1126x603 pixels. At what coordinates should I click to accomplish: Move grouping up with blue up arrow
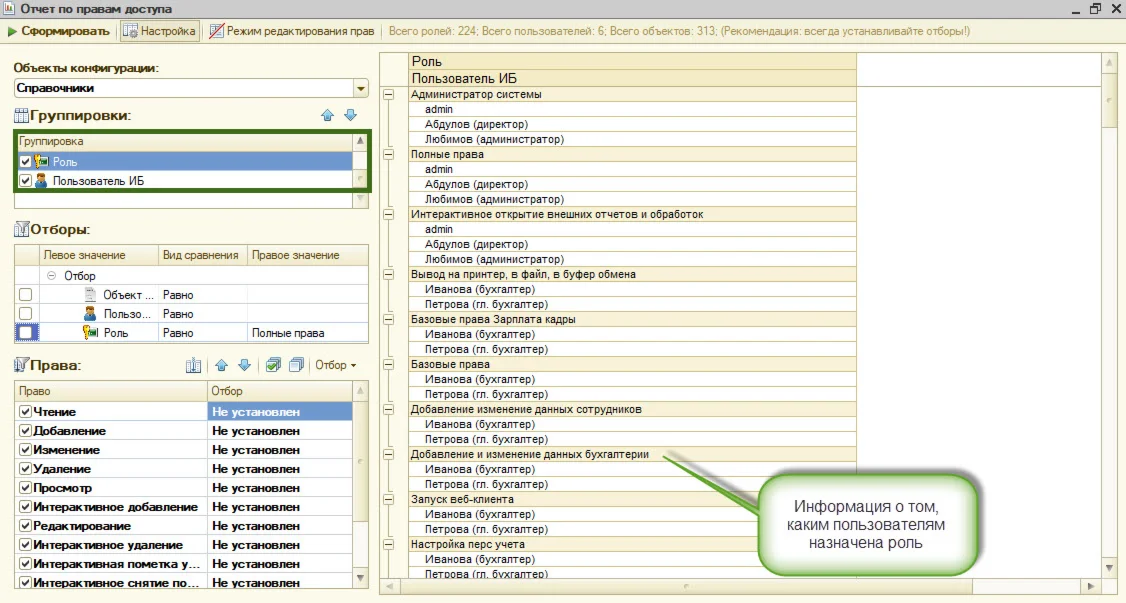327,116
